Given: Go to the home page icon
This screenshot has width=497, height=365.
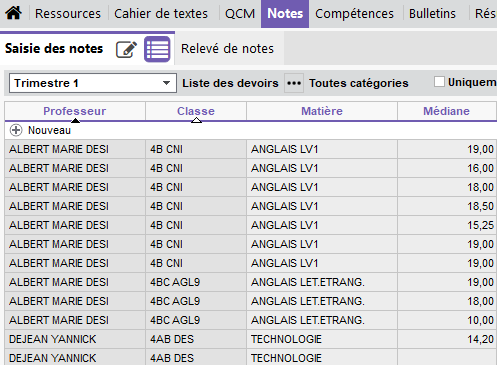Looking at the screenshot, I should 14,13.
